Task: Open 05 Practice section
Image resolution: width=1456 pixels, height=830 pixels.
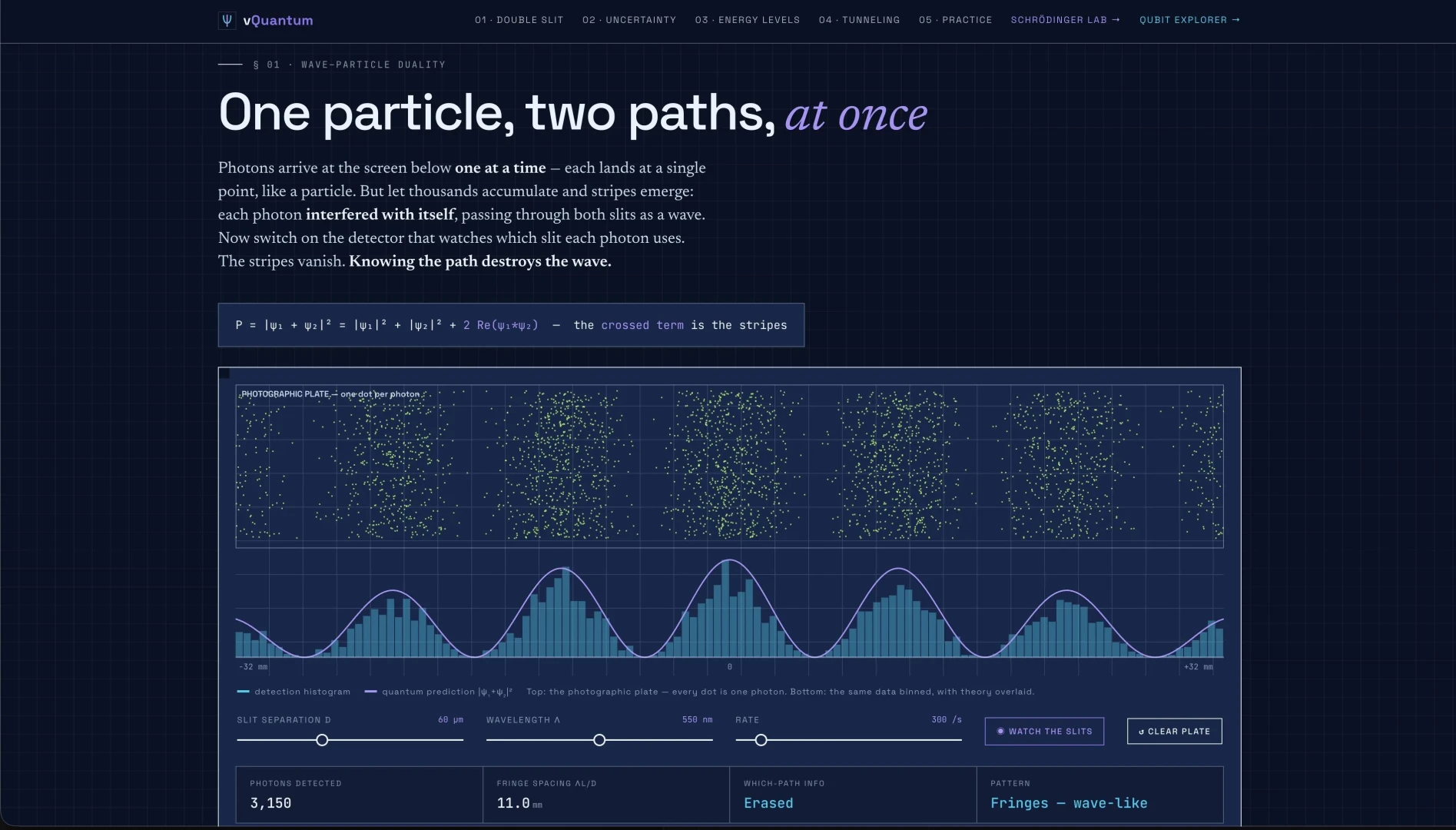Action: click(x=955, y=20)
